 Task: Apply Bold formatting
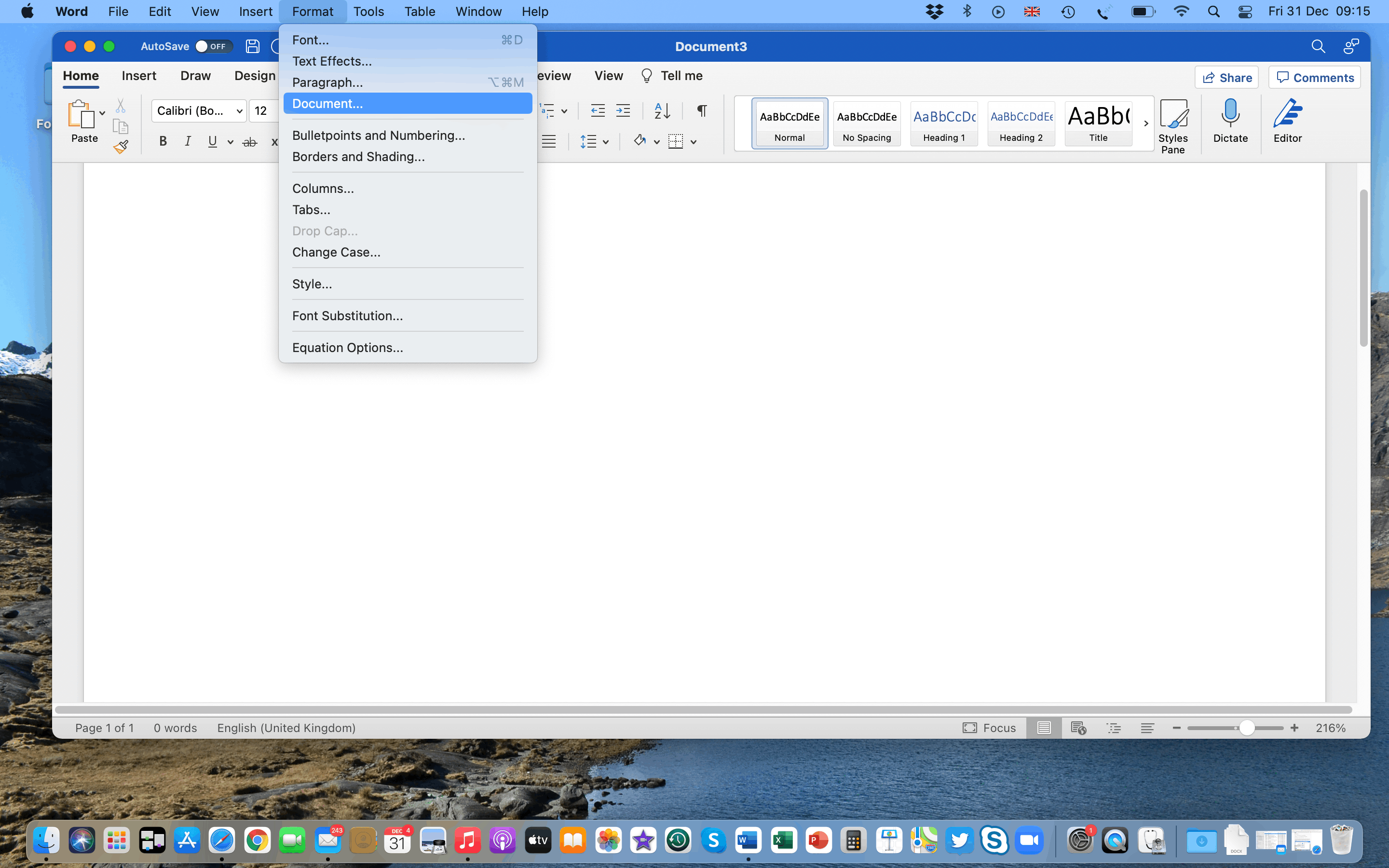tap(163, 141)
